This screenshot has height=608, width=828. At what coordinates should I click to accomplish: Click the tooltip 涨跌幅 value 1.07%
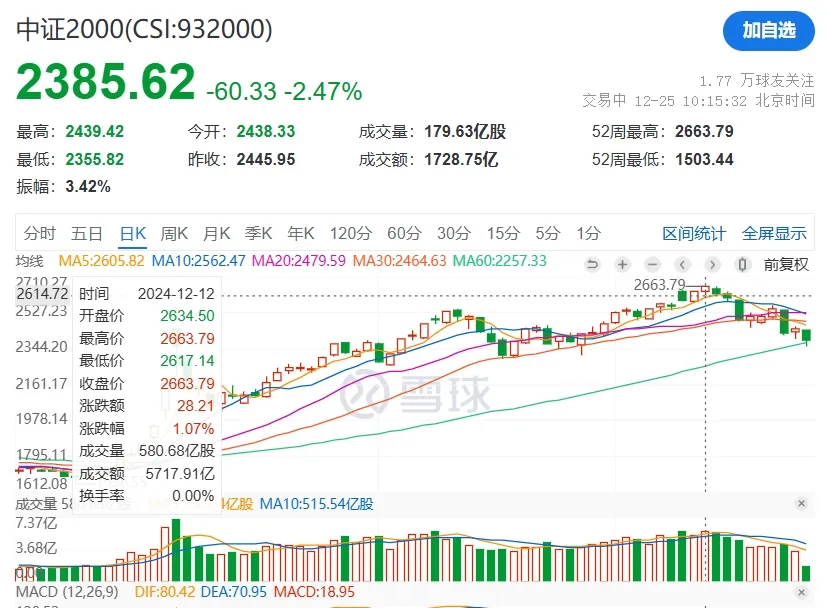coord(193,429)
